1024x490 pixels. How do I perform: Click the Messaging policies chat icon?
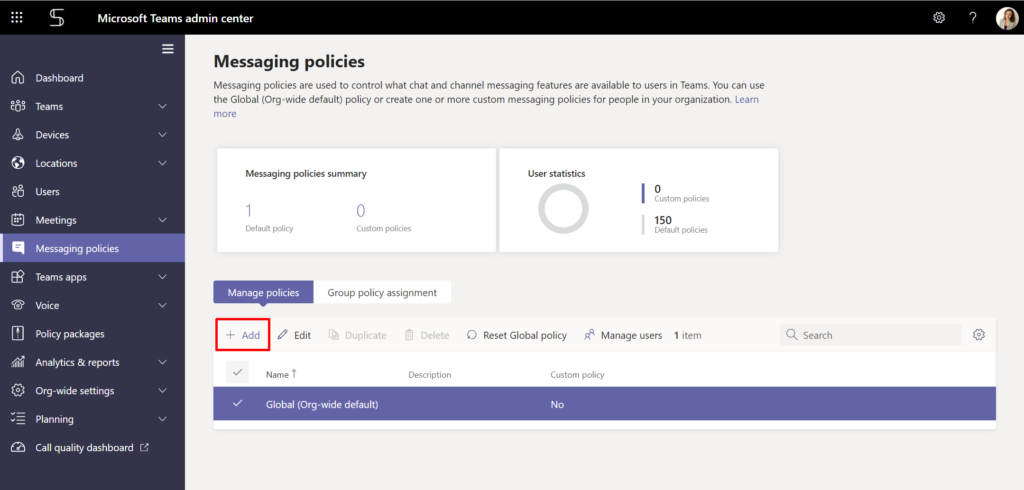(18, 248)
